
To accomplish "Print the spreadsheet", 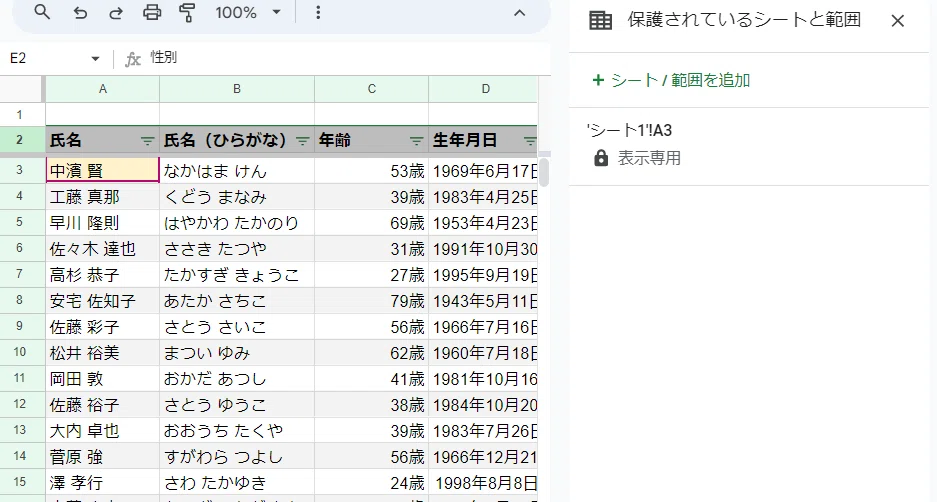I will [x=152, y=13].
